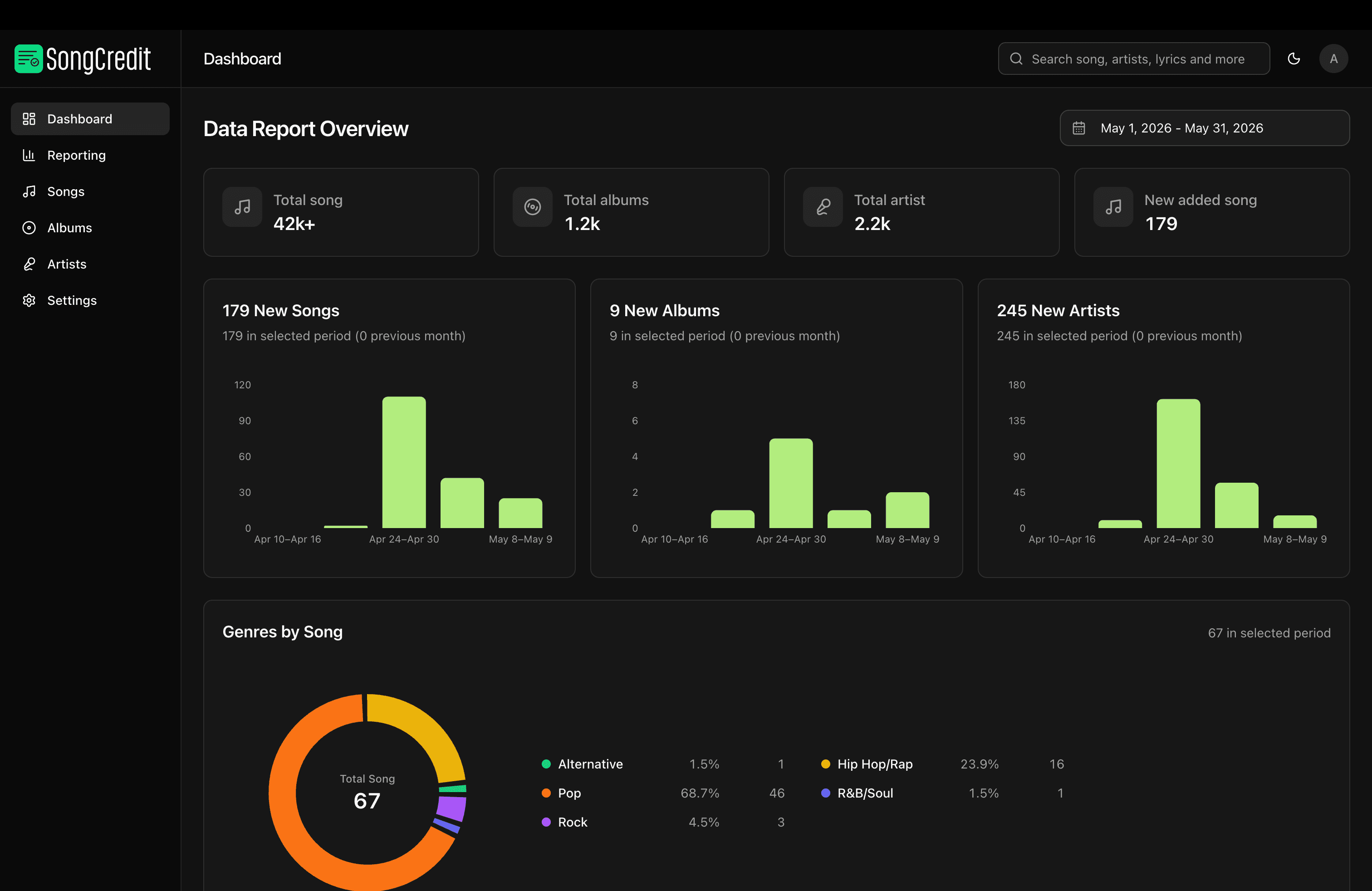Go to the Albums page

pyautogui.click(x=90, y=228)
